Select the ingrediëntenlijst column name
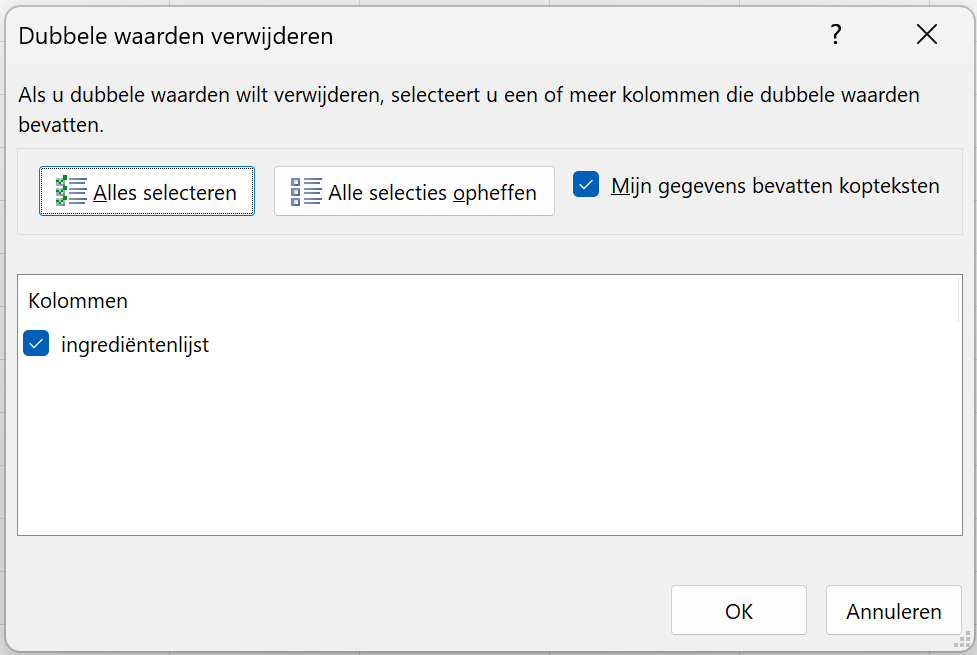 coord(135,345)
